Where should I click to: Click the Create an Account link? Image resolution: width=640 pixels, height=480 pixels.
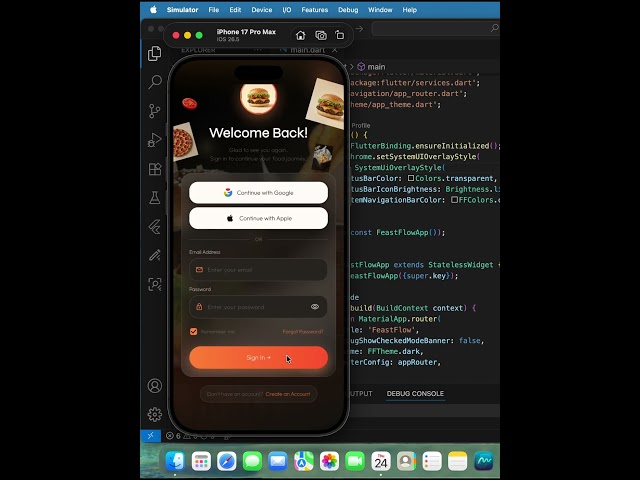tap(288, 394)
